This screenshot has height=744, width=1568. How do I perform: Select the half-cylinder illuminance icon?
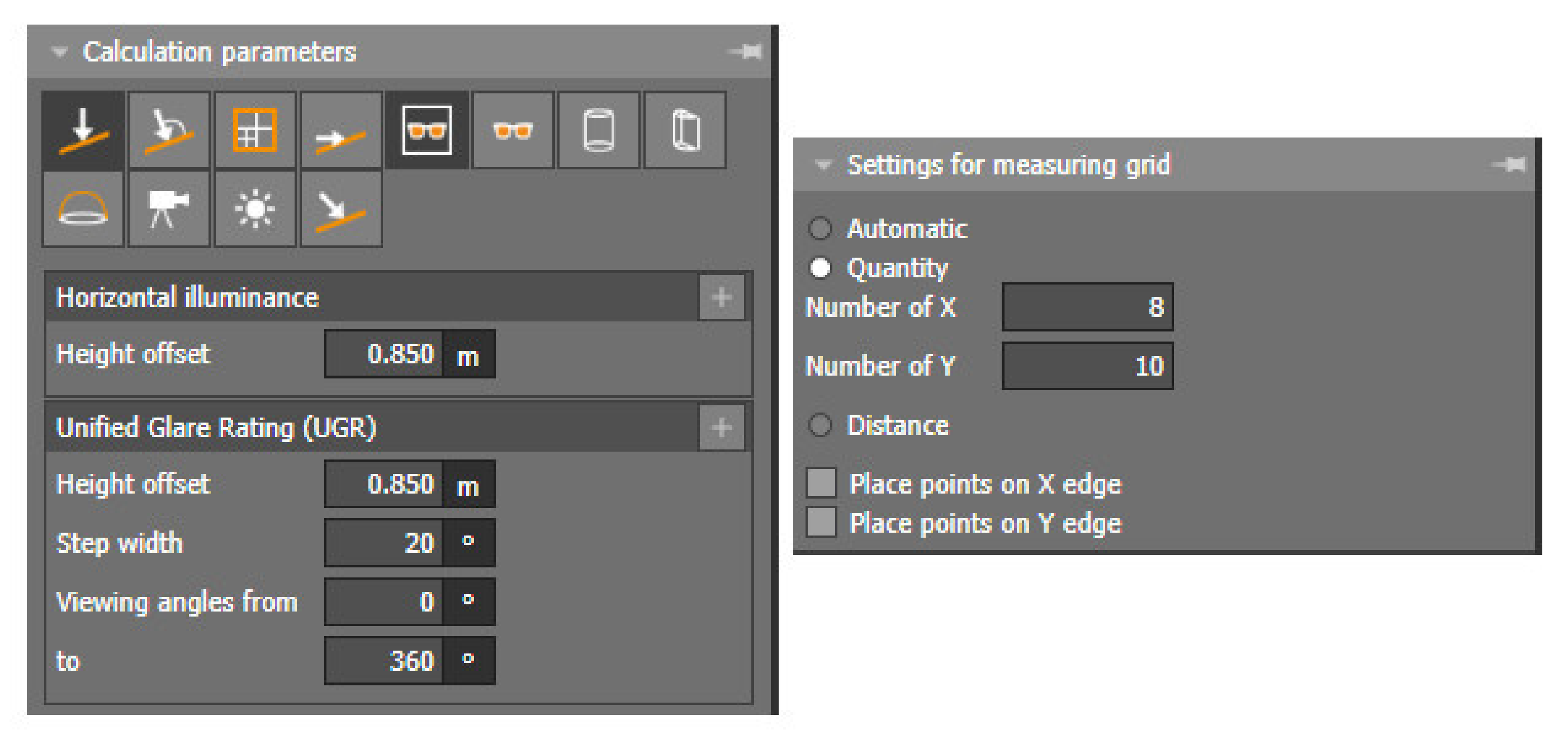685,130
